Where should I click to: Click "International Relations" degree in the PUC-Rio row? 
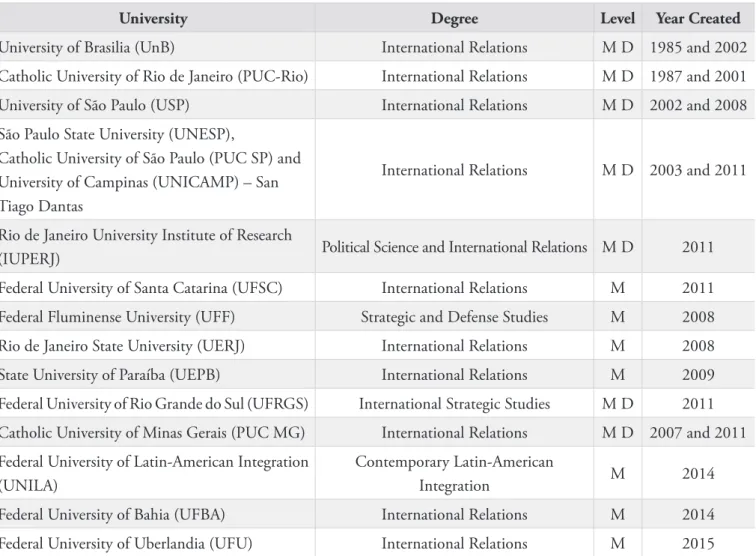pos(455,76)
